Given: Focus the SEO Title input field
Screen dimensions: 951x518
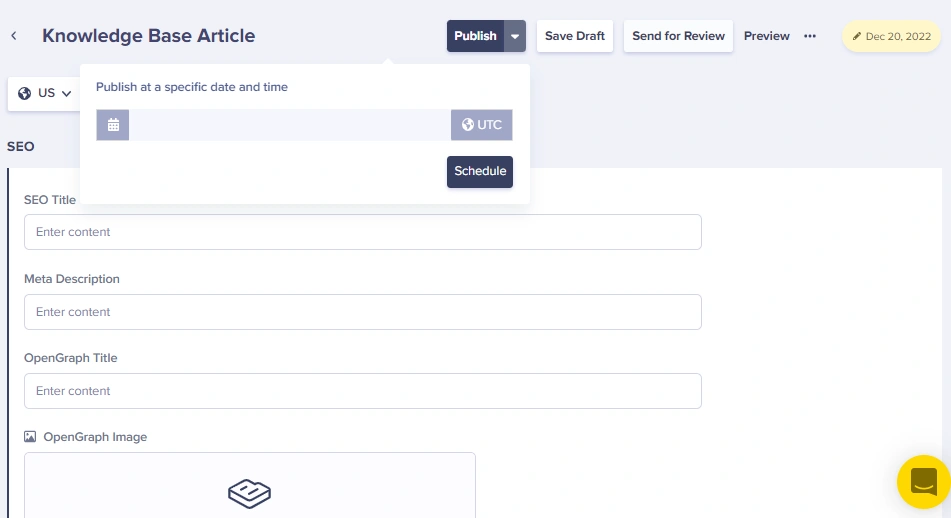Looking at the screenshot, I should (x=362, y=232).
